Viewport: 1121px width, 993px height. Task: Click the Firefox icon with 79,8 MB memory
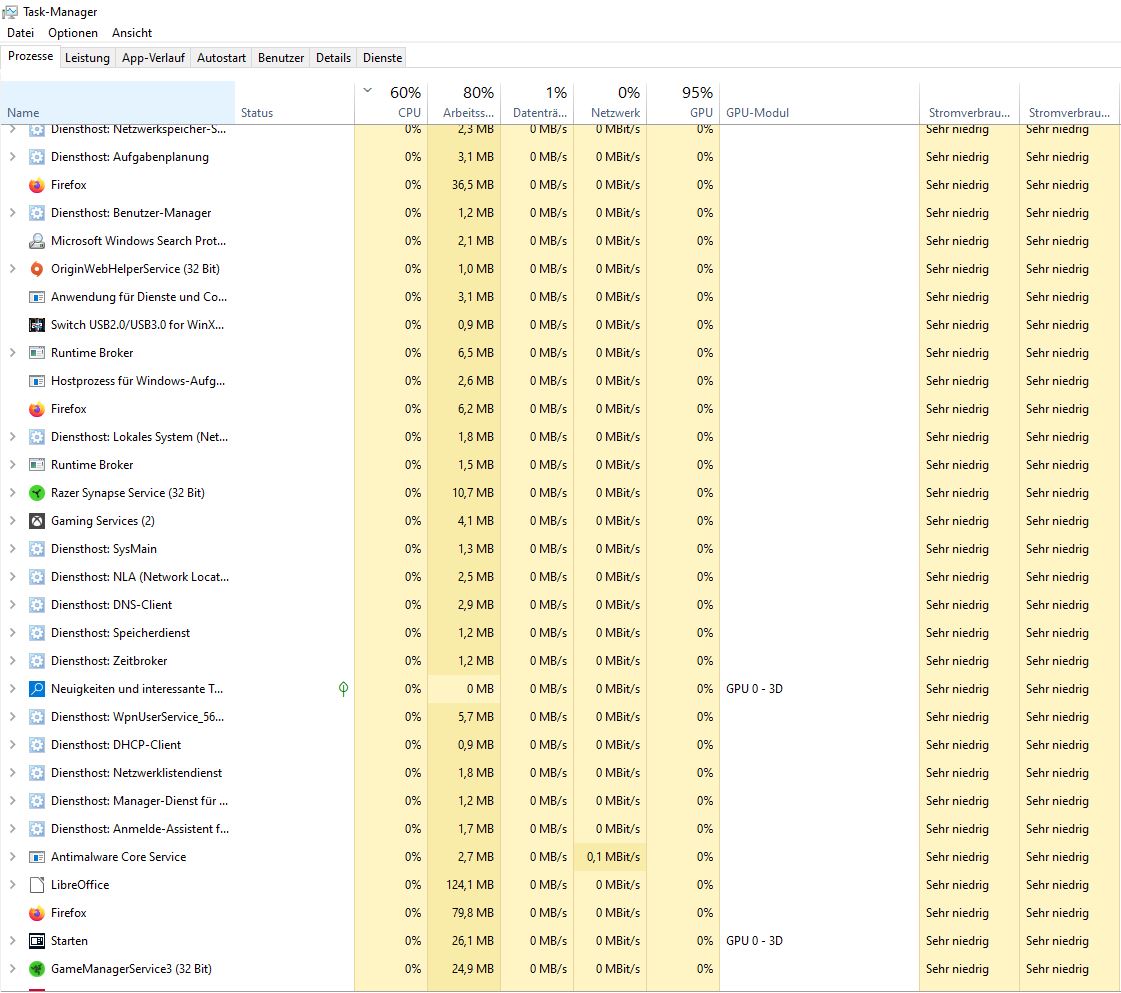(x=36, y=913)
